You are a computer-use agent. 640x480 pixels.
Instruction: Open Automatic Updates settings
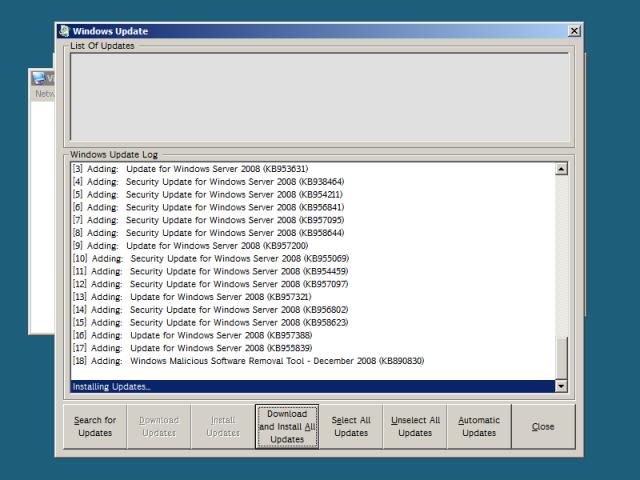point(479,427)
